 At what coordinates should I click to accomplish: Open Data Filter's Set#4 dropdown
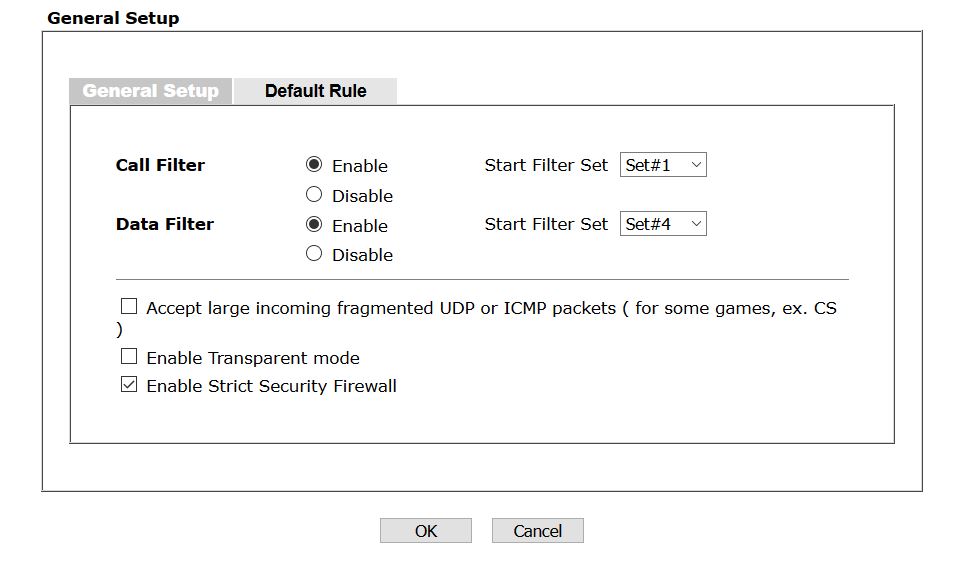(x=662, y=224)
